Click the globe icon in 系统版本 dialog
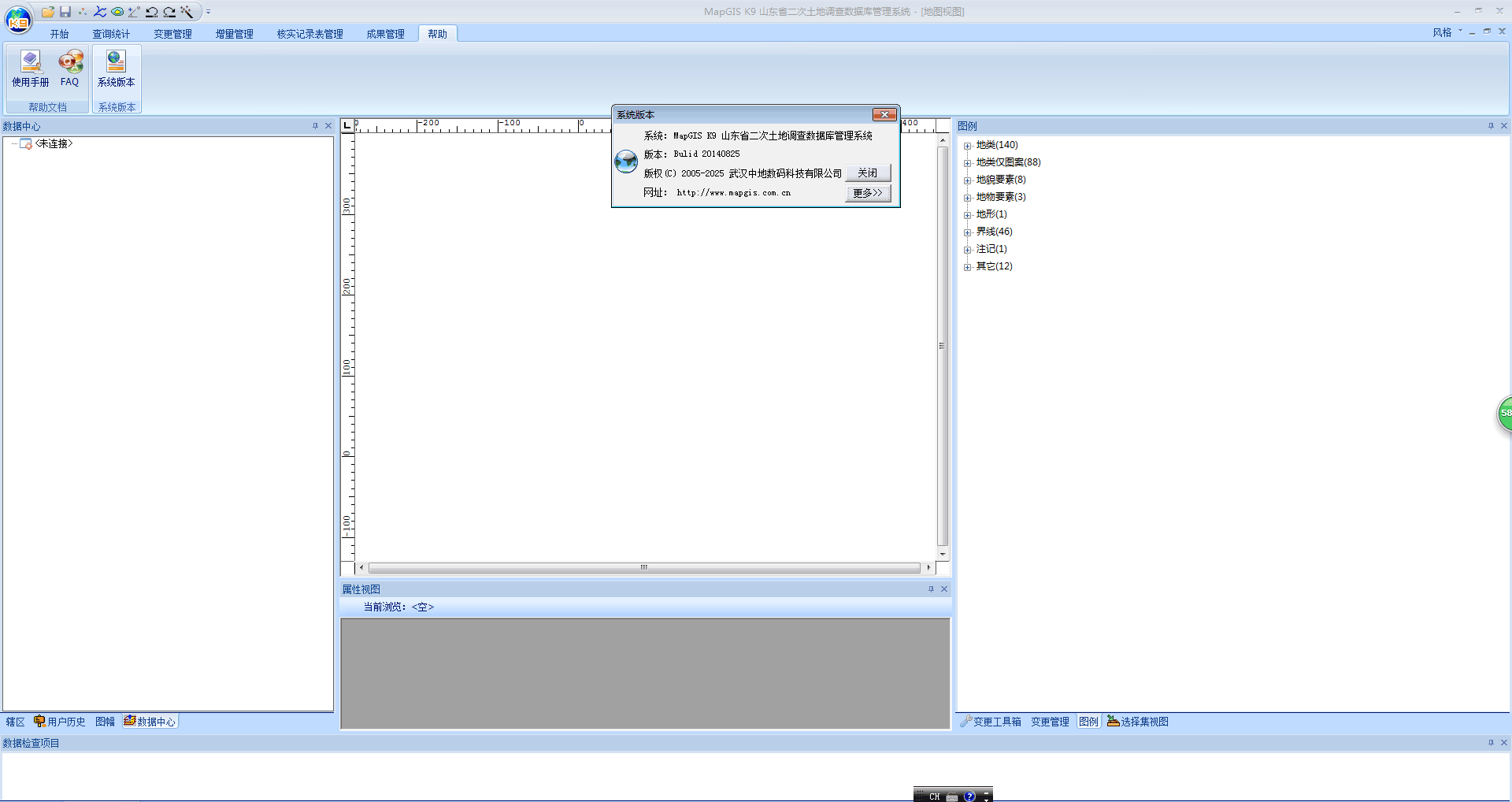 [x=626, y=162]
